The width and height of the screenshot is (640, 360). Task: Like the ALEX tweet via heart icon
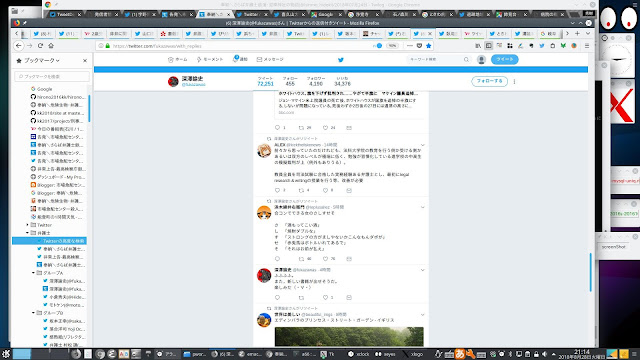(325, 190)
